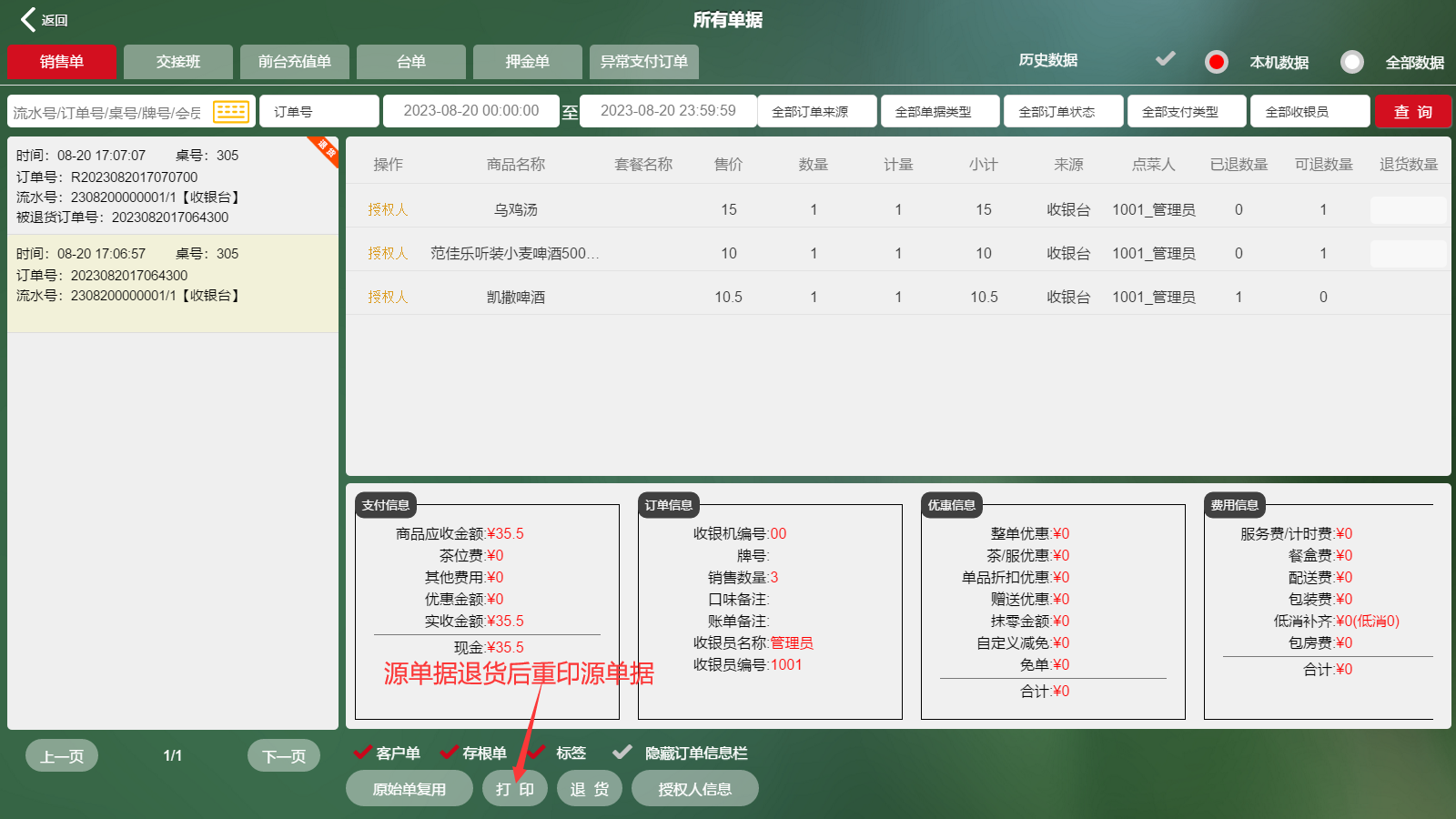Open the 异常支付订单 tab
Image resolution: width=1456 pixels, height=819 pixels.
[644, 62]
